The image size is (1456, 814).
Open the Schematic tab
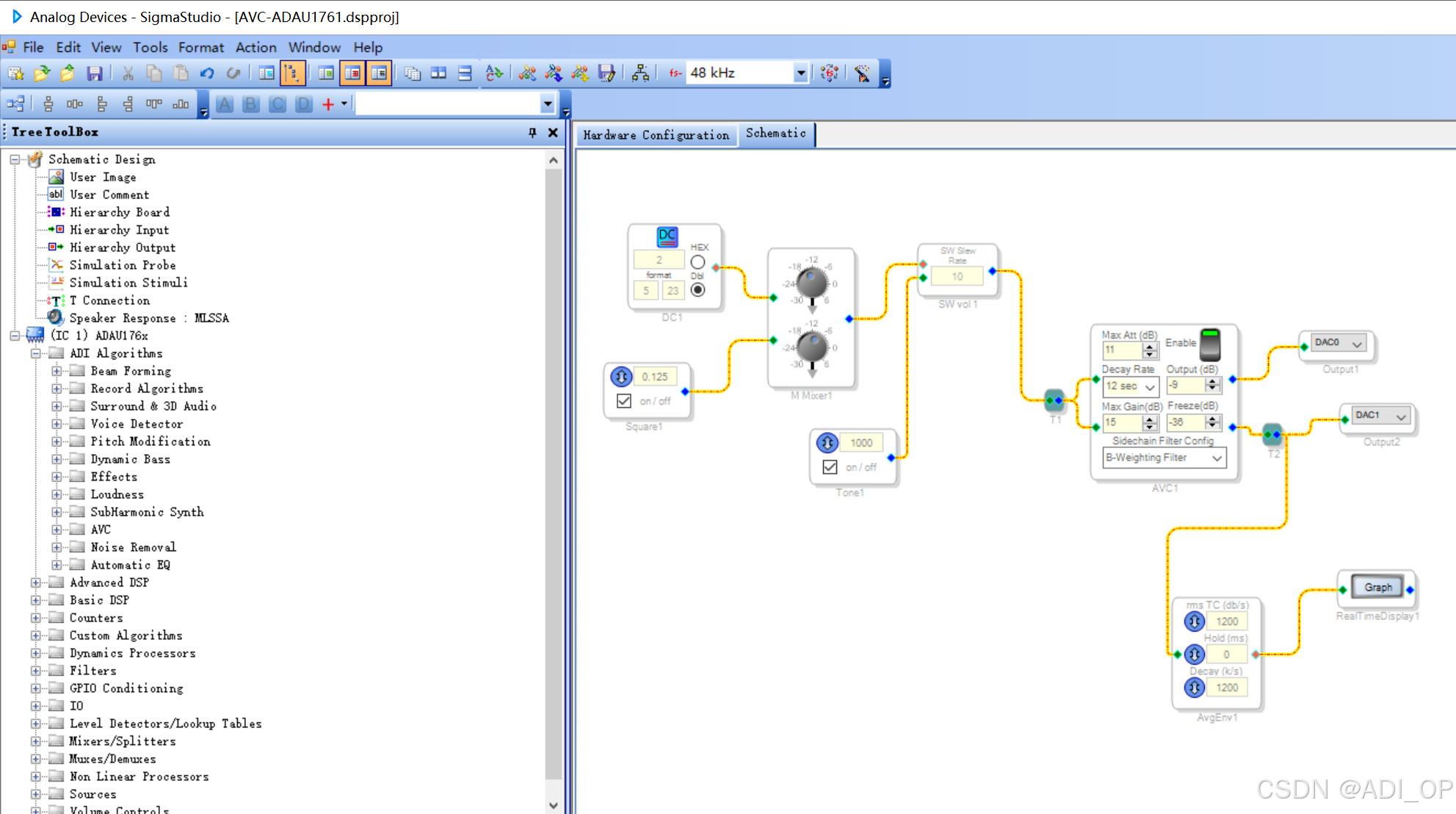(x=775, y=133)
